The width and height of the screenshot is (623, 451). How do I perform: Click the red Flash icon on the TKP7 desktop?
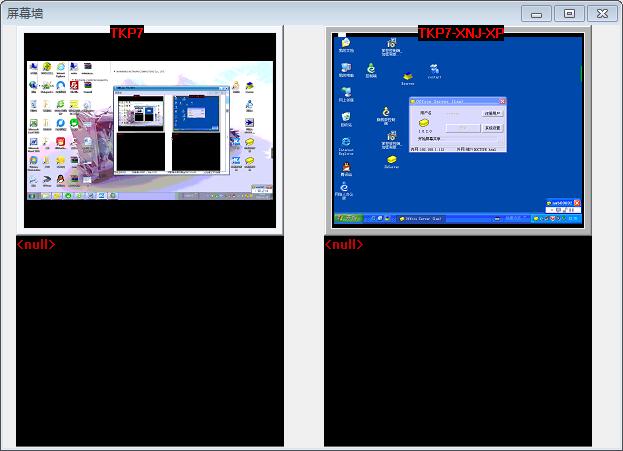74,86
